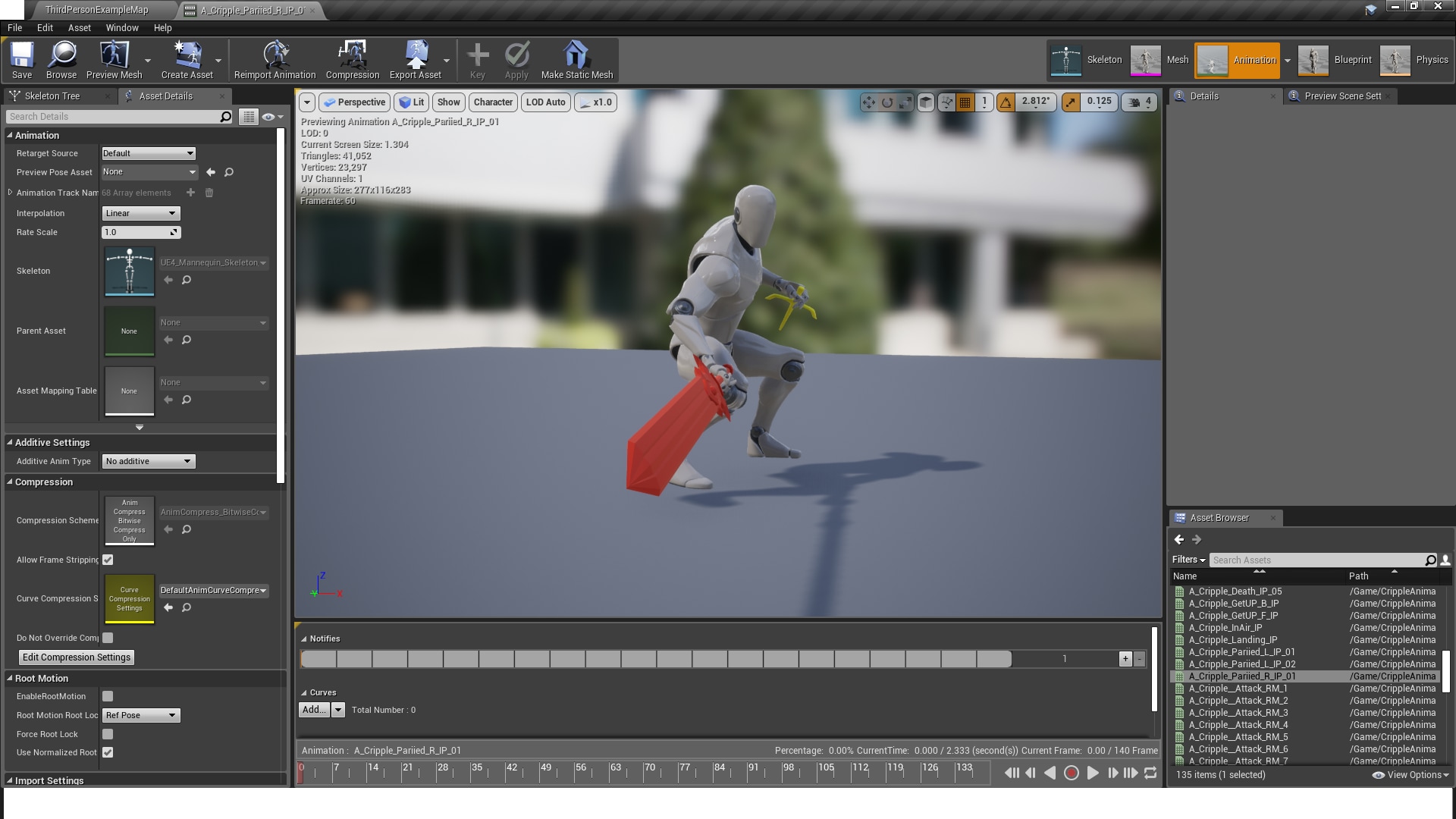Select the translate gizmo in viewport

click(x=868, y=102)
